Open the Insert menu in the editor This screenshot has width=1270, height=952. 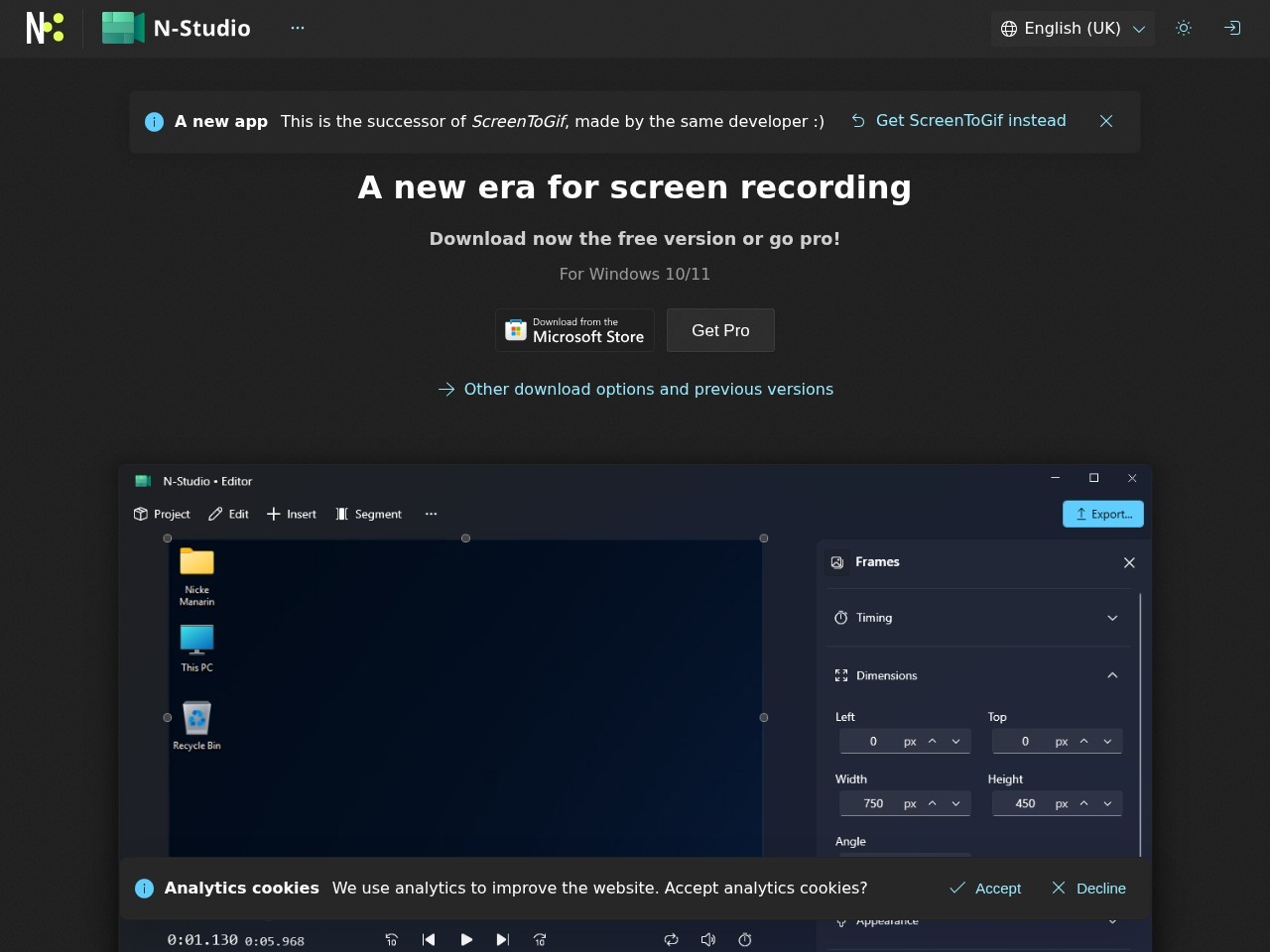(x=292, y=514)
